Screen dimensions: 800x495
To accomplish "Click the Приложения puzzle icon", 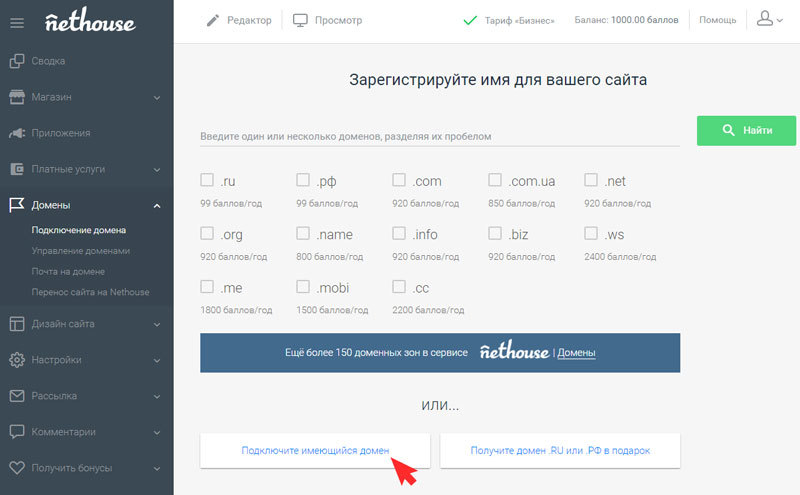I will 17,133.
